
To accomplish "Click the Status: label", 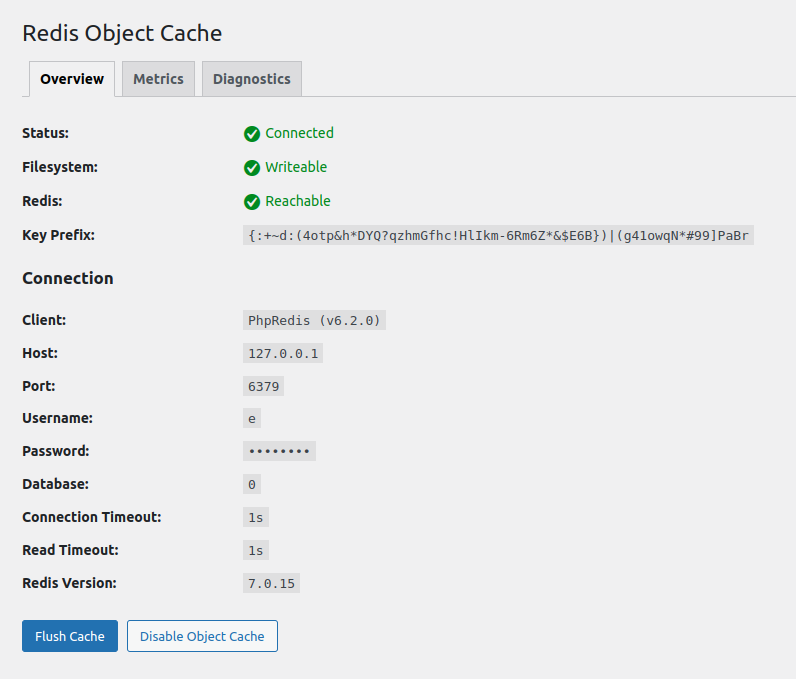I will point(46,133).
